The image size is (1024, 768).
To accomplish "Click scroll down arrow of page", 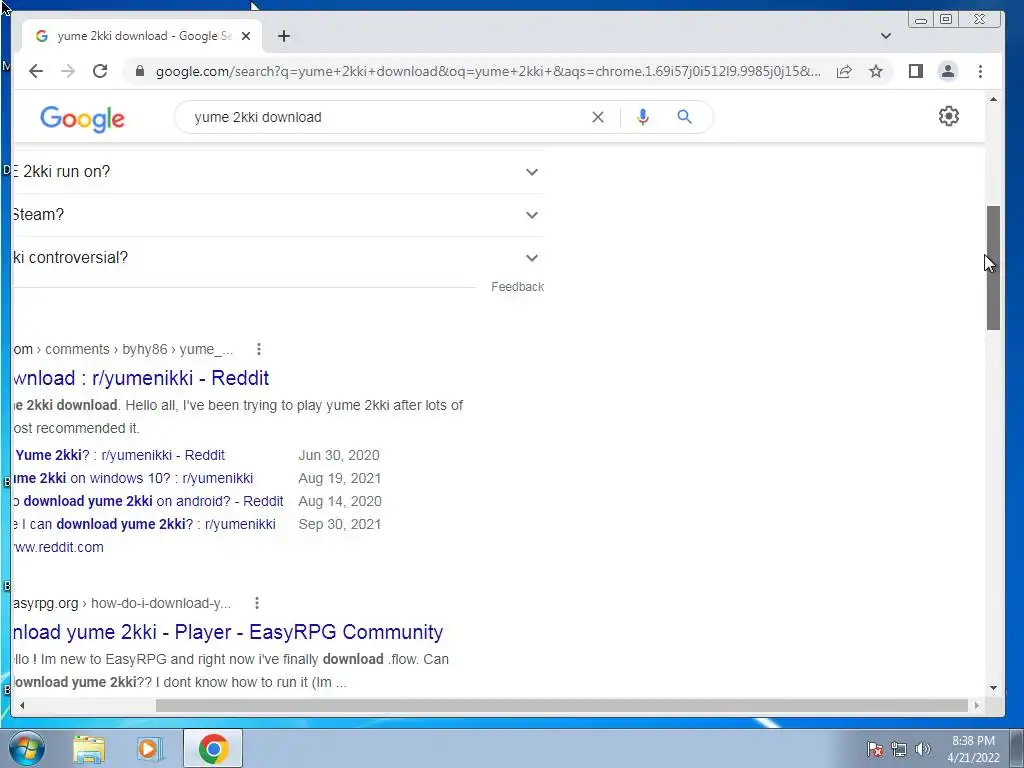I will 993,688.
